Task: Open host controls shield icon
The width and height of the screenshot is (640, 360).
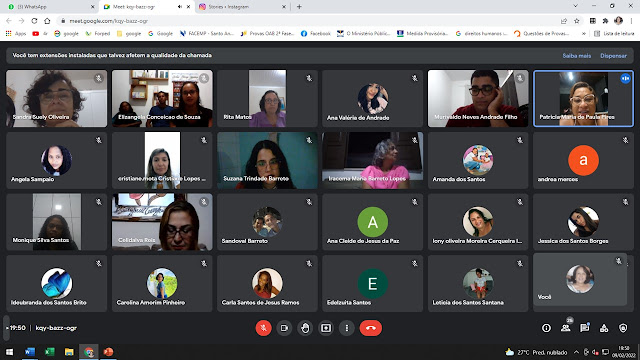Action: pyautogui.click(x=623, y=328)
